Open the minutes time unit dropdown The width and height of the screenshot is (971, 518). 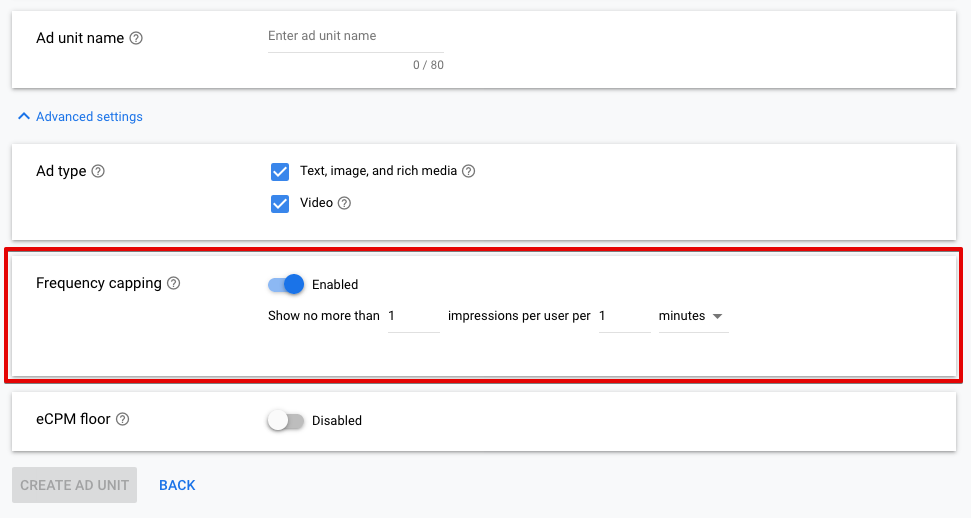coord(692,316)
